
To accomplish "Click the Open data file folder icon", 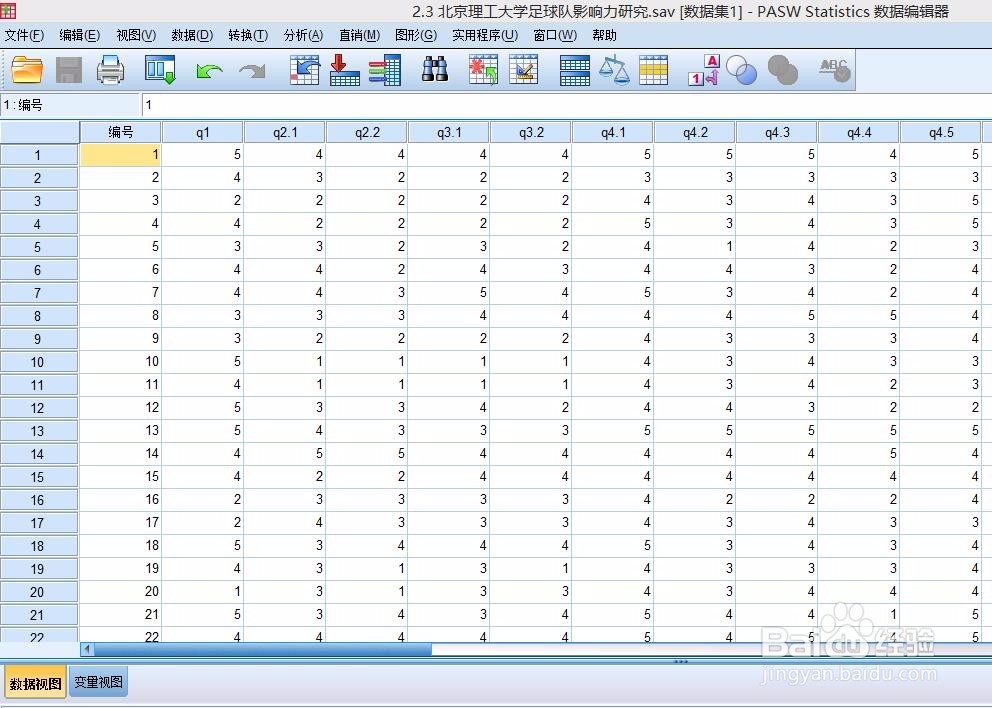I will (x=27, y=70).
